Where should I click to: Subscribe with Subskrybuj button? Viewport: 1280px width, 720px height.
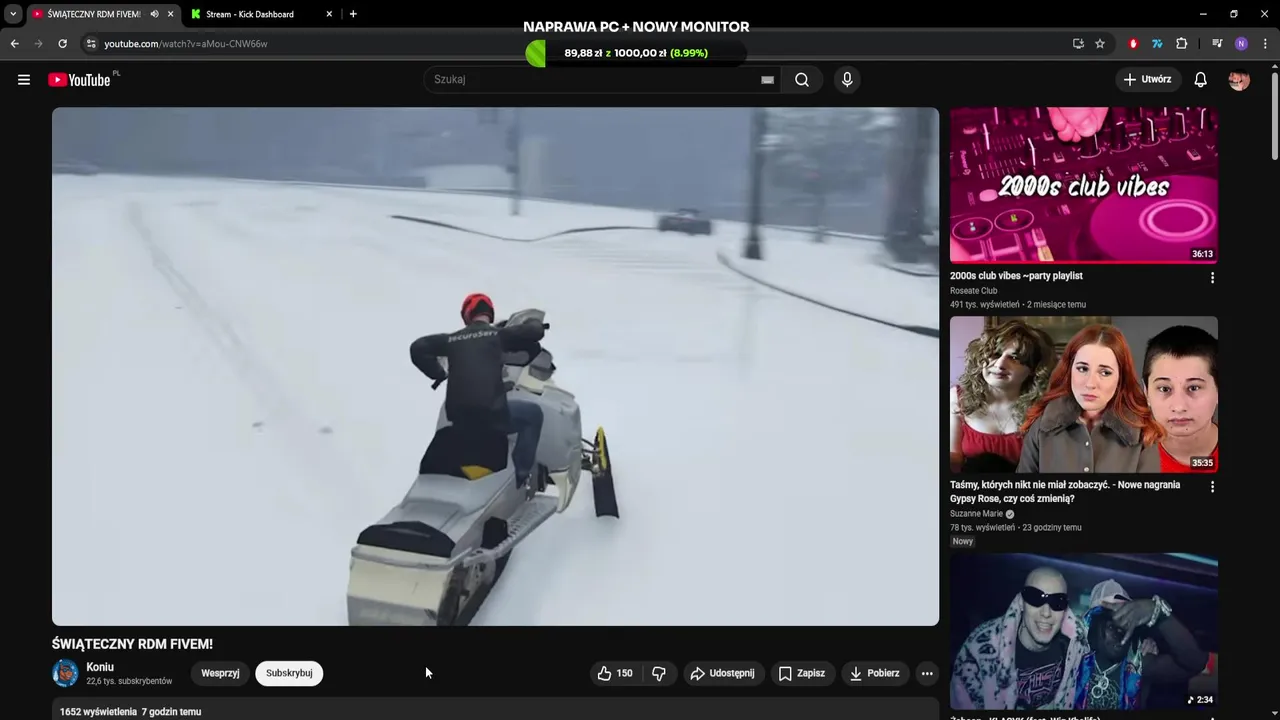[289, 674]
